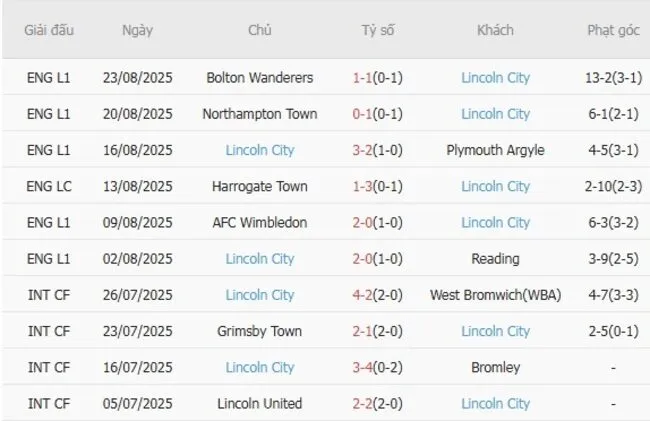650x421 pixels.
Task: Click the ENG LC league label
Action: pos(49,186)
